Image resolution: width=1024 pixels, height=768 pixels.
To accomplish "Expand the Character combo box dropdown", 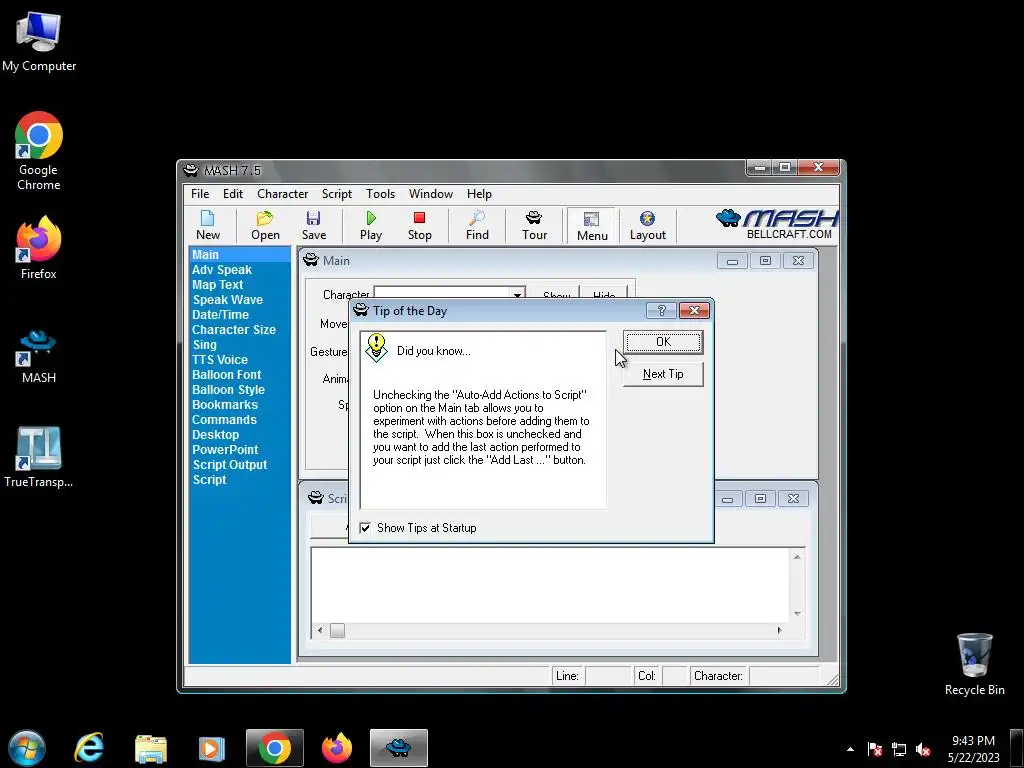I will [517, 295].
